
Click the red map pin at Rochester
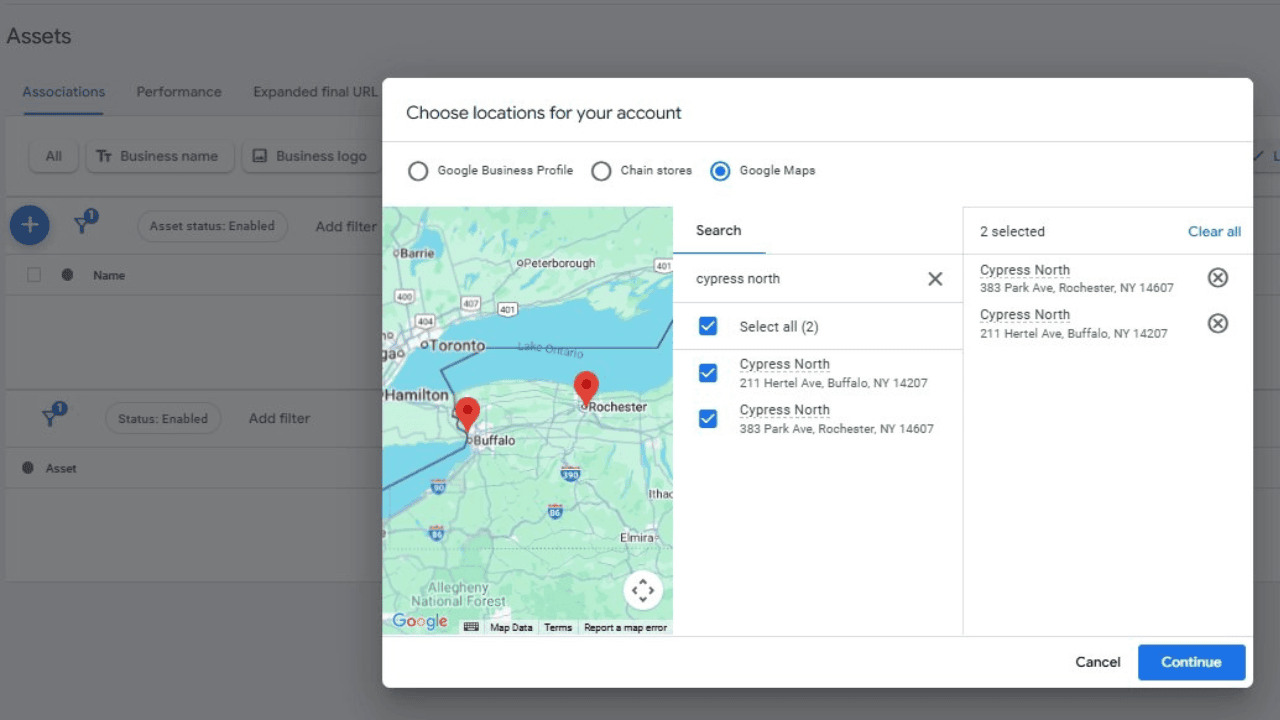[x=586, y=387]
